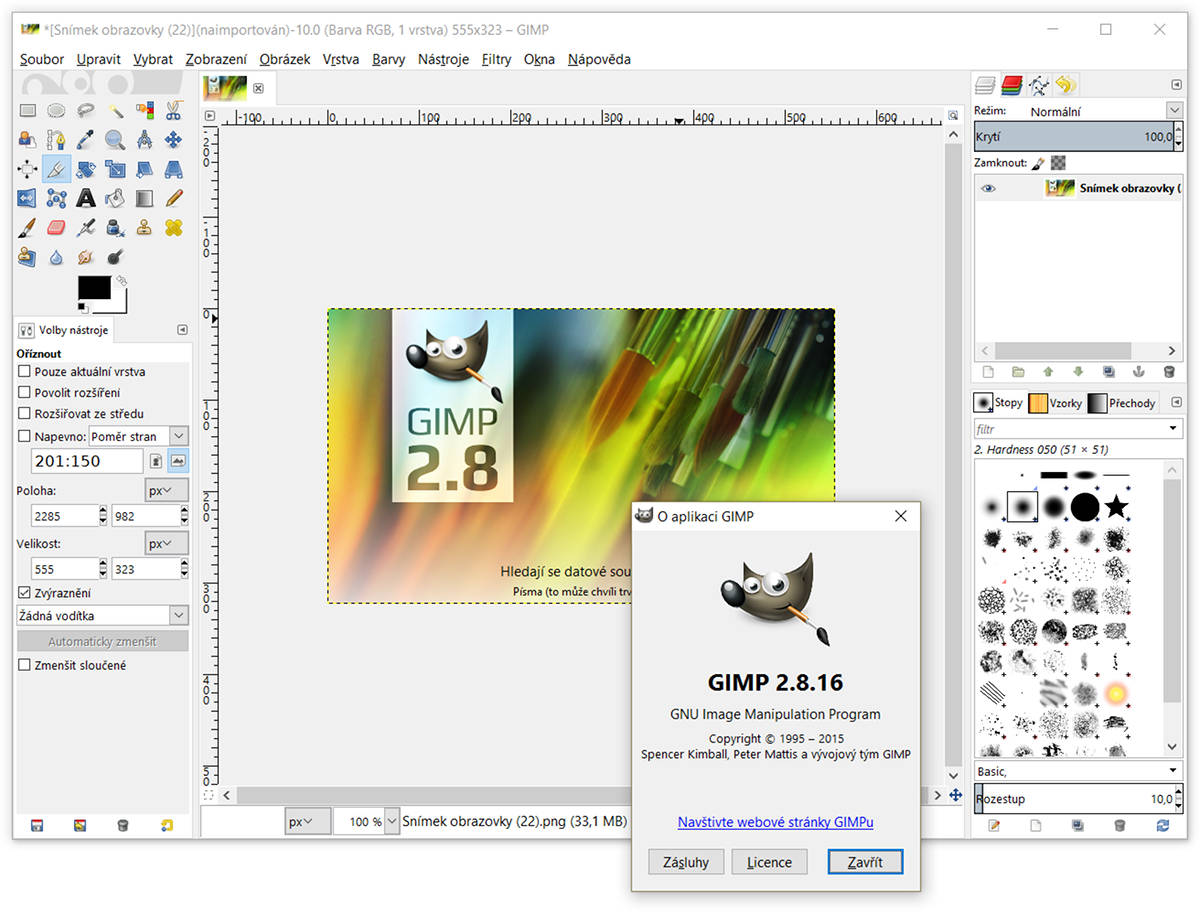Open Navštivte webové stránky GIMPu link

point(776,822)
